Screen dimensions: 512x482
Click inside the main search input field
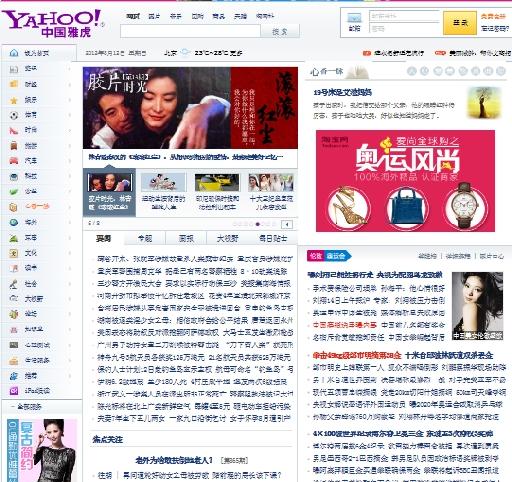(190, 31)
